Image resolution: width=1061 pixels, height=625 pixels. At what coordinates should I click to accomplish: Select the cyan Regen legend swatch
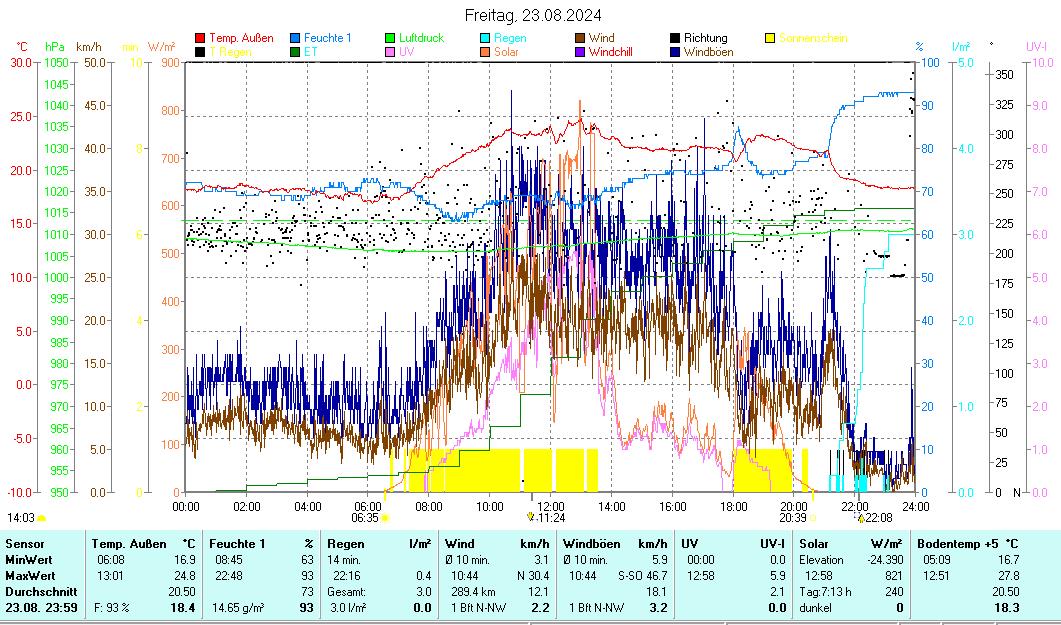tap(485, 38)
